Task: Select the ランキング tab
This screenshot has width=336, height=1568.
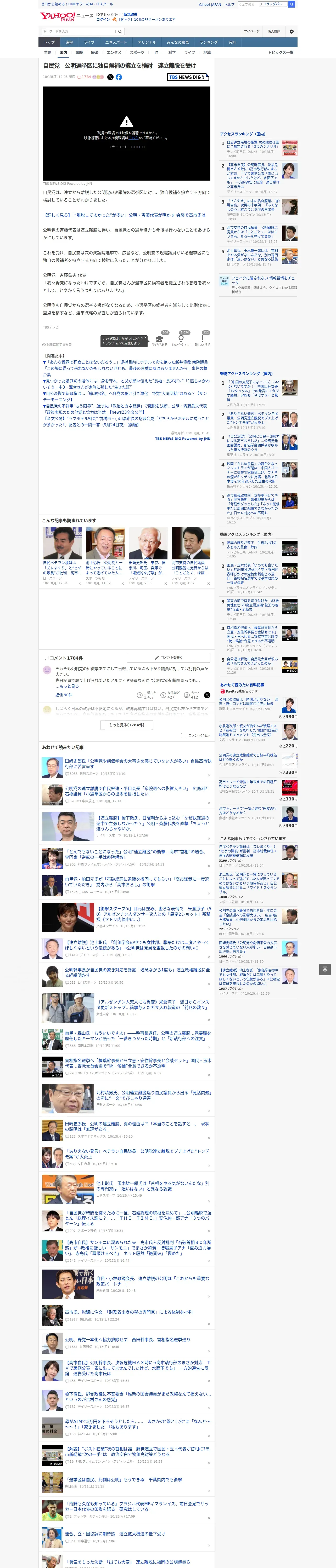Action: point(209,43)
